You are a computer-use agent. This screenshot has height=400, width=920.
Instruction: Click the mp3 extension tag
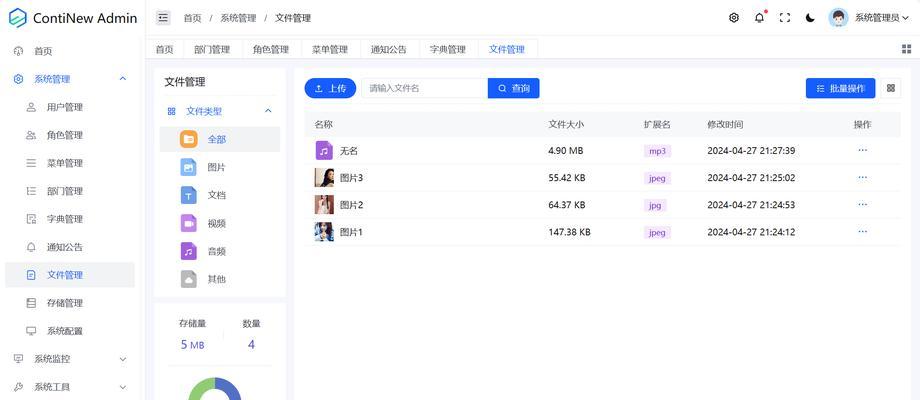(x=657, y=151)
